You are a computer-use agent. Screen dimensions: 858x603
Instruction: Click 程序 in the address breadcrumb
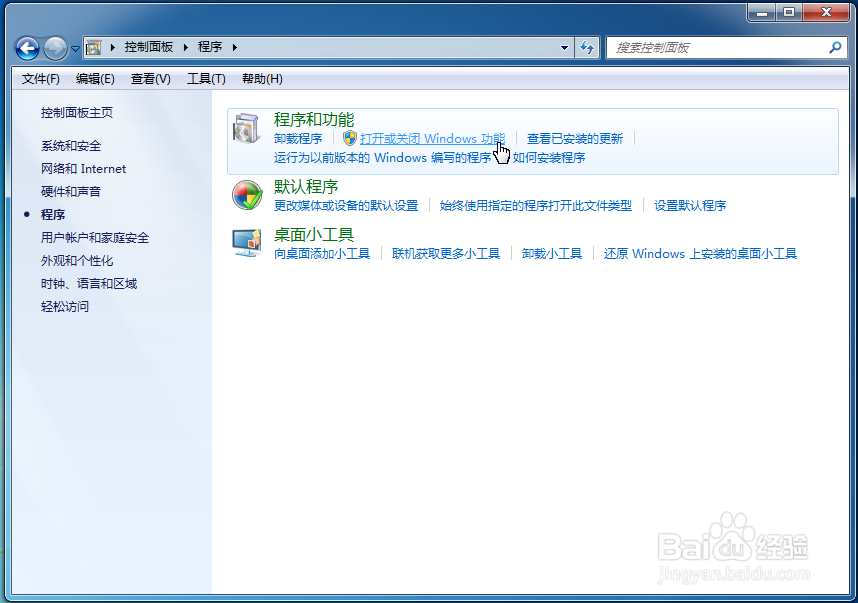tap(210, 47)
